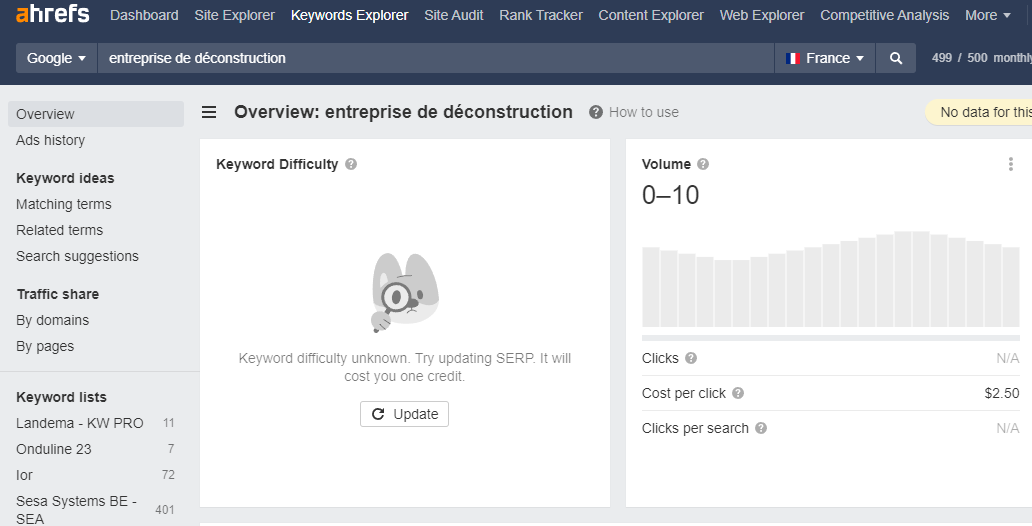Show Keyword Difficulty help tooltip icon
The width and height of the screenshot is (1032, 526).
click(351, 164)
